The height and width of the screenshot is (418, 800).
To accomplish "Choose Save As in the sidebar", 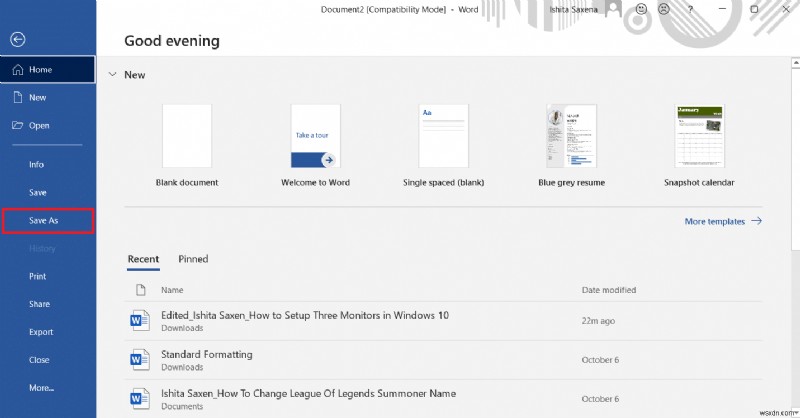I will [48, 220].
